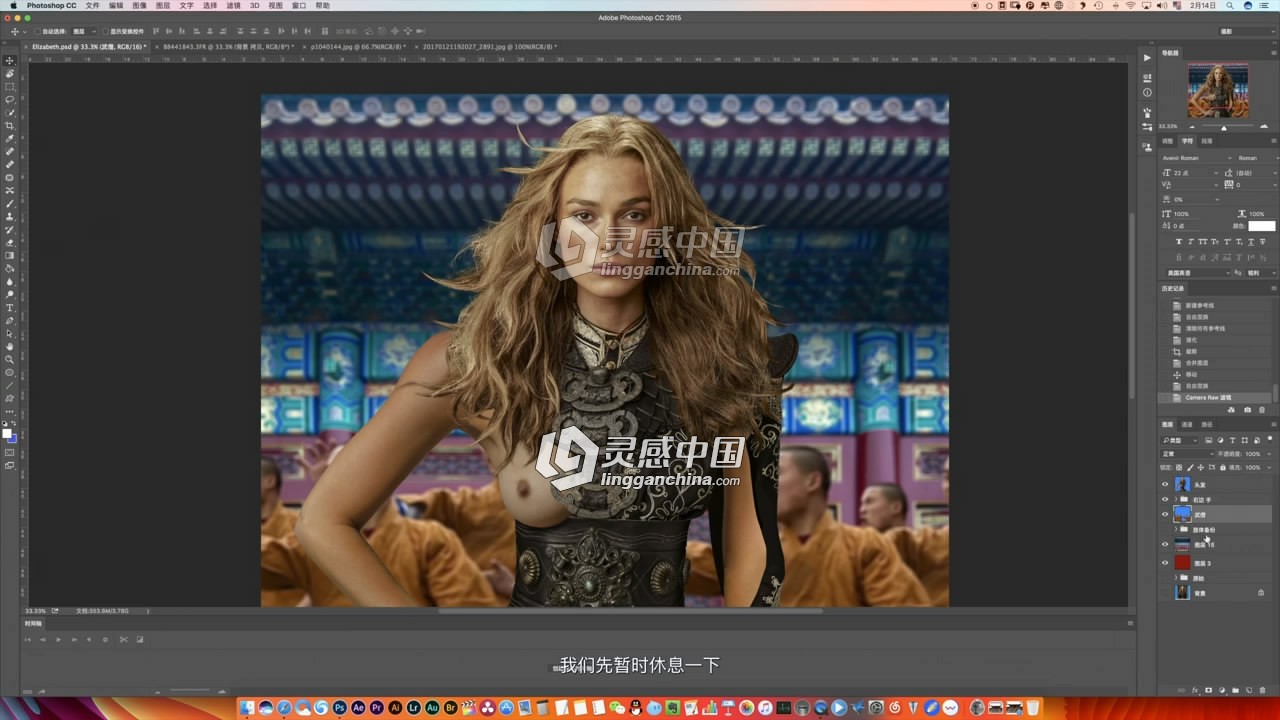
Task: Open After Effects from the Dock
Action: [x=359, y=708]
